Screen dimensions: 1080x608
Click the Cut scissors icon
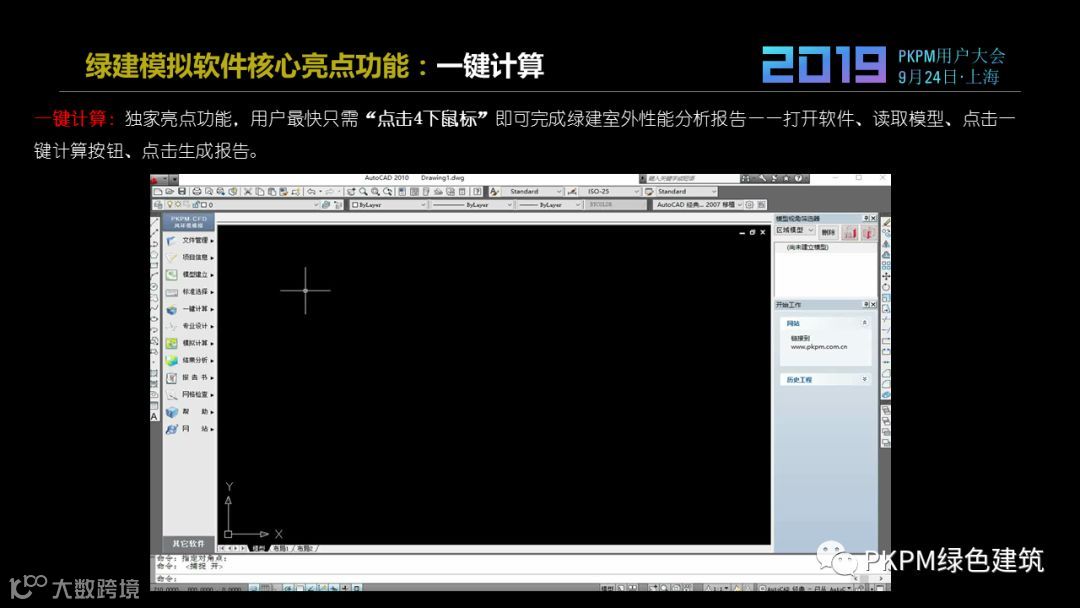(247, 191)
